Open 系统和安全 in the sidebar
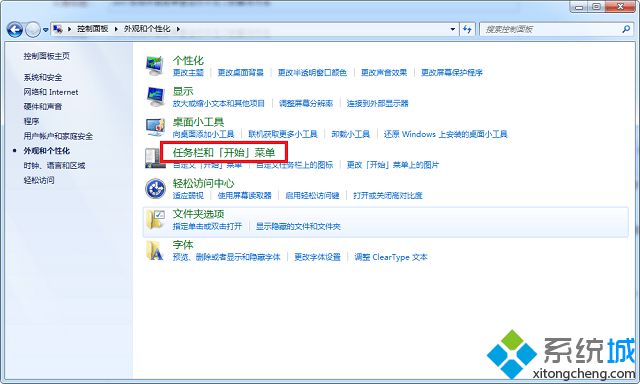Image resolution: width=640 pixels, height=384 pixels. click(43, 78)
